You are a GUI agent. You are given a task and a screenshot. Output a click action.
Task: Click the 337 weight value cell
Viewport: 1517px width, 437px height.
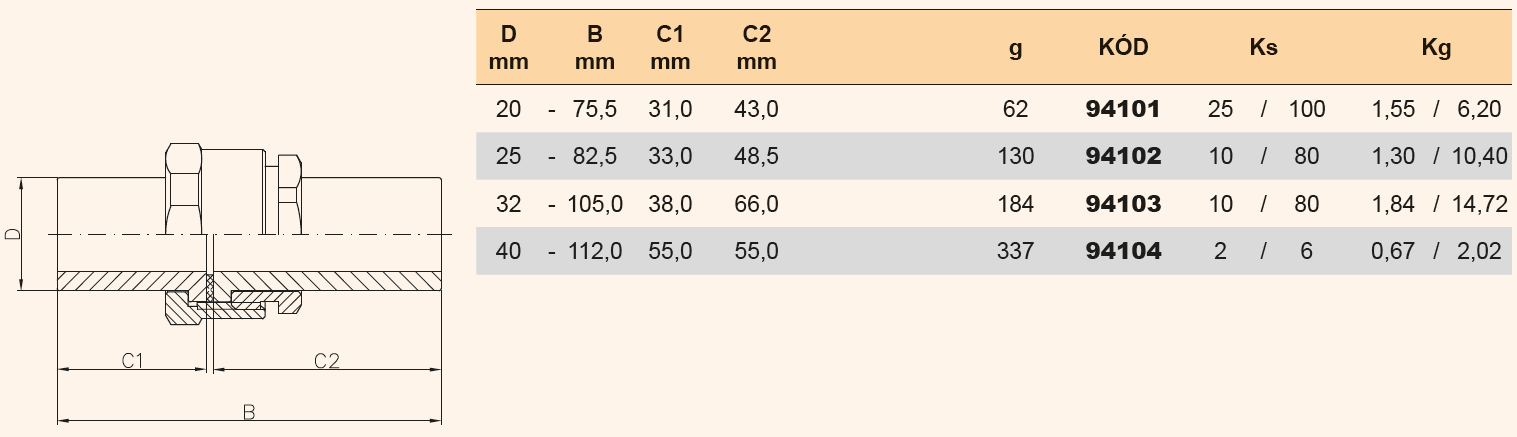(1015, 251)
